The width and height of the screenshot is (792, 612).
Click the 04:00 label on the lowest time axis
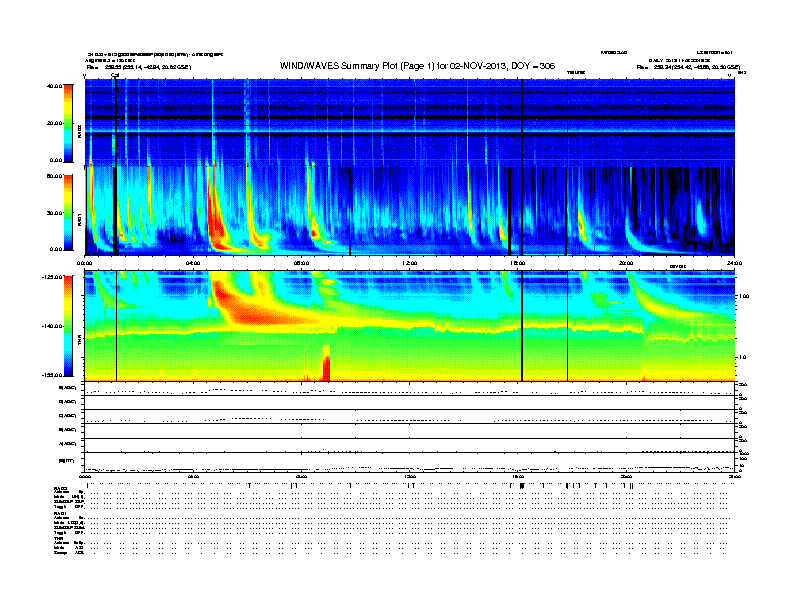[x=193, y=477]
